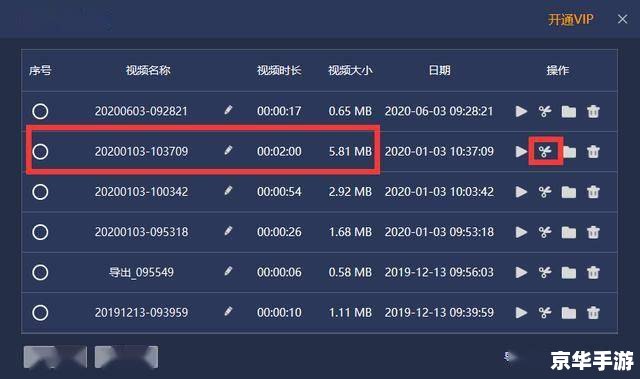Rename video 20191213-093959 with pencil icon
The width and height of the screenshot is (640, 379).
[x=228, y=312]
